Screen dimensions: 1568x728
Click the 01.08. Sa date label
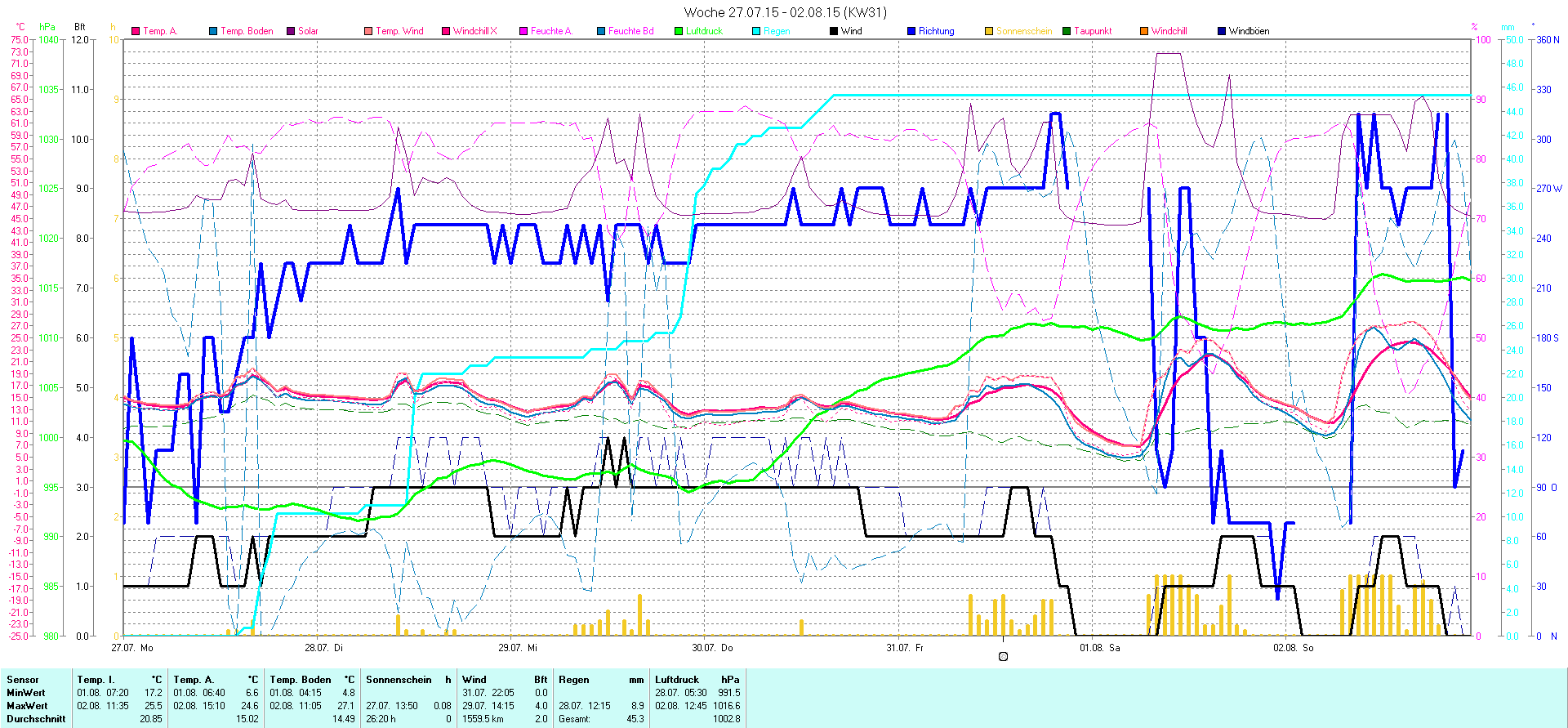[1099, 648]
